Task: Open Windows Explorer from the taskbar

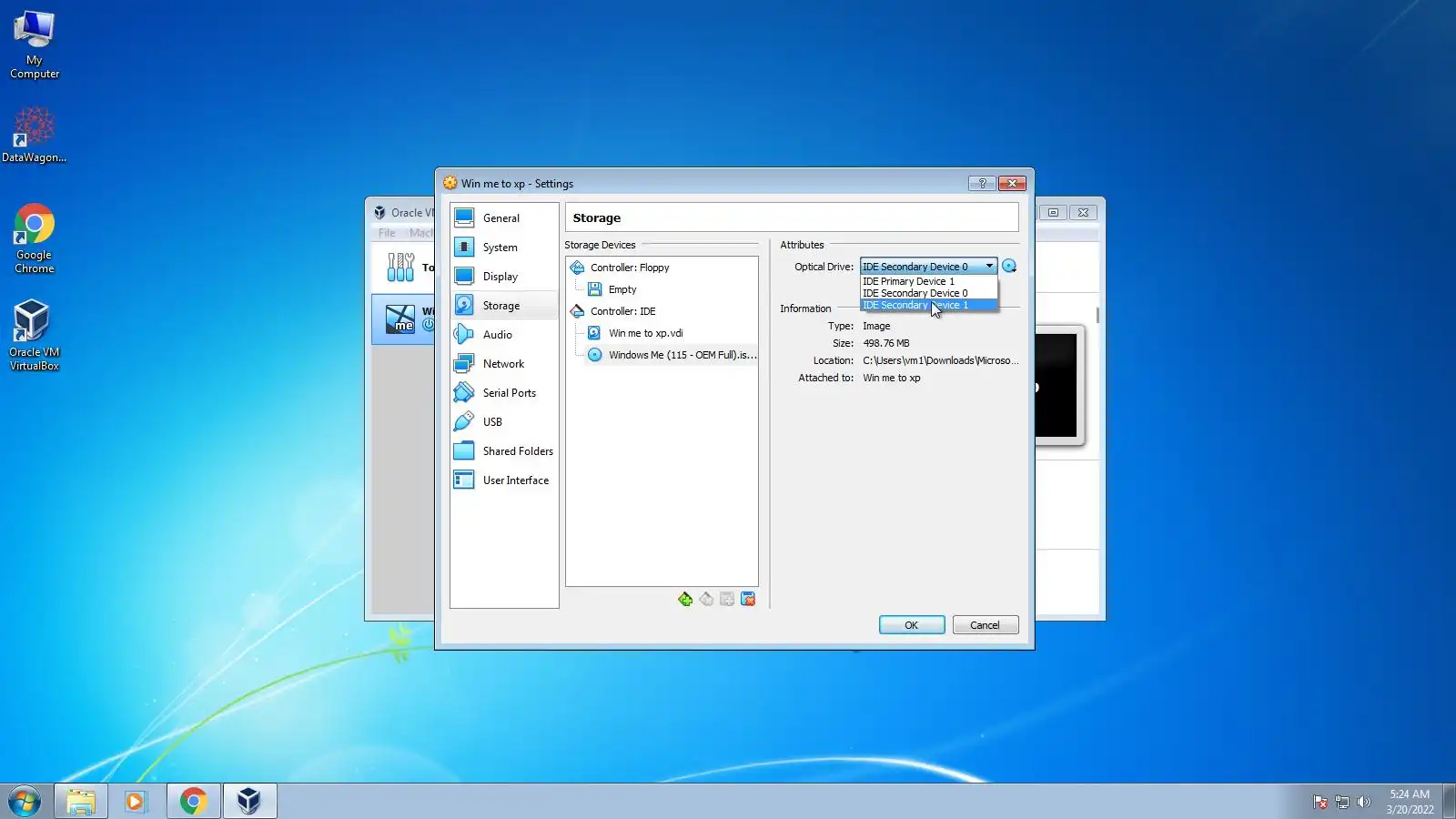Action: [81, 802]
